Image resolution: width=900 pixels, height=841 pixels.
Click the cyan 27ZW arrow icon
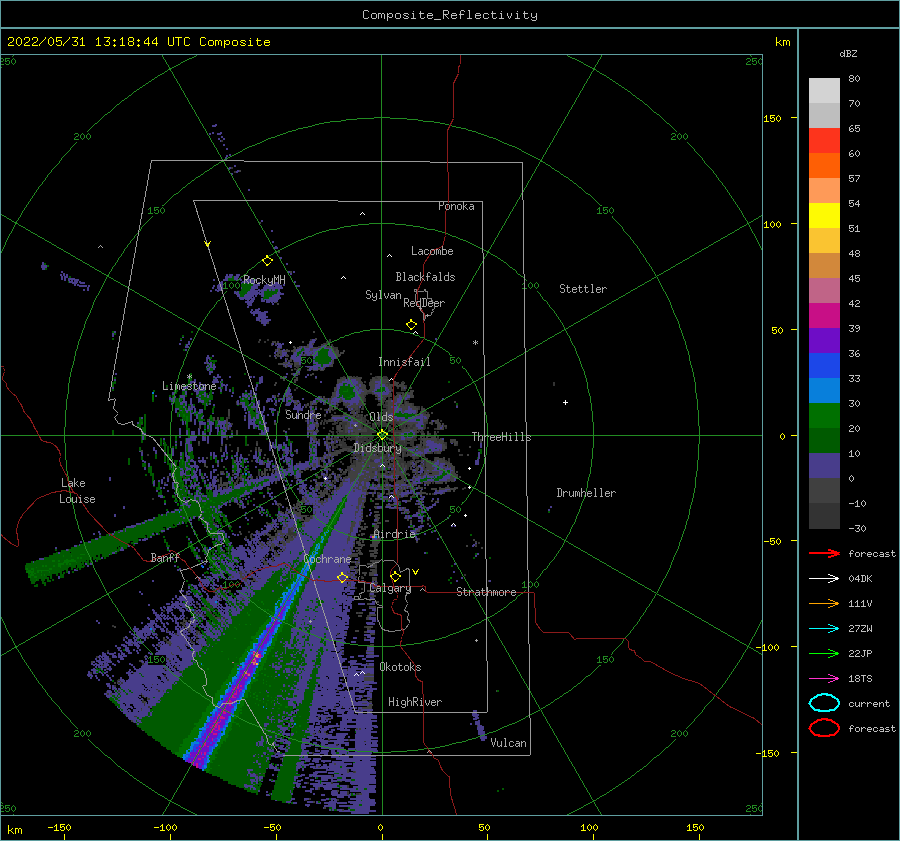(824, 629)
